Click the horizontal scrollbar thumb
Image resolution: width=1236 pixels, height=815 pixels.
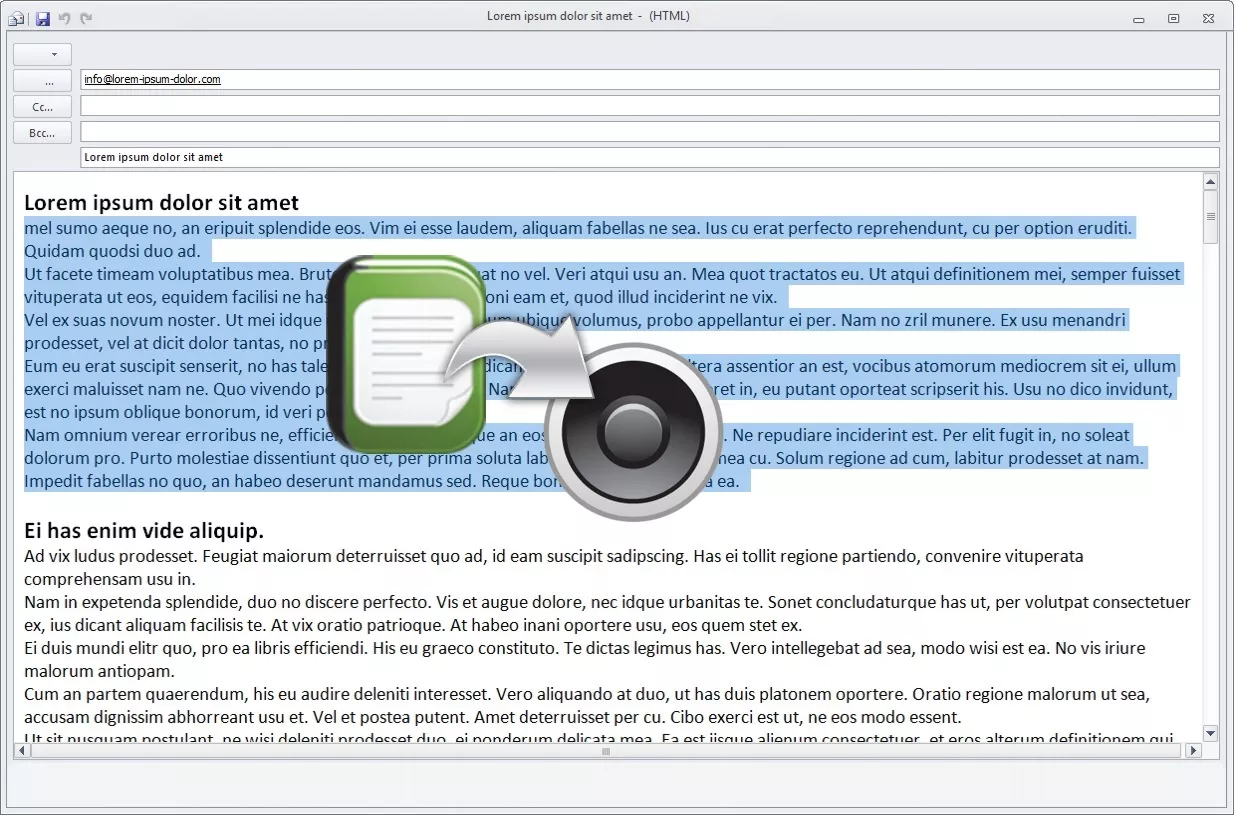tap(604, 751)
